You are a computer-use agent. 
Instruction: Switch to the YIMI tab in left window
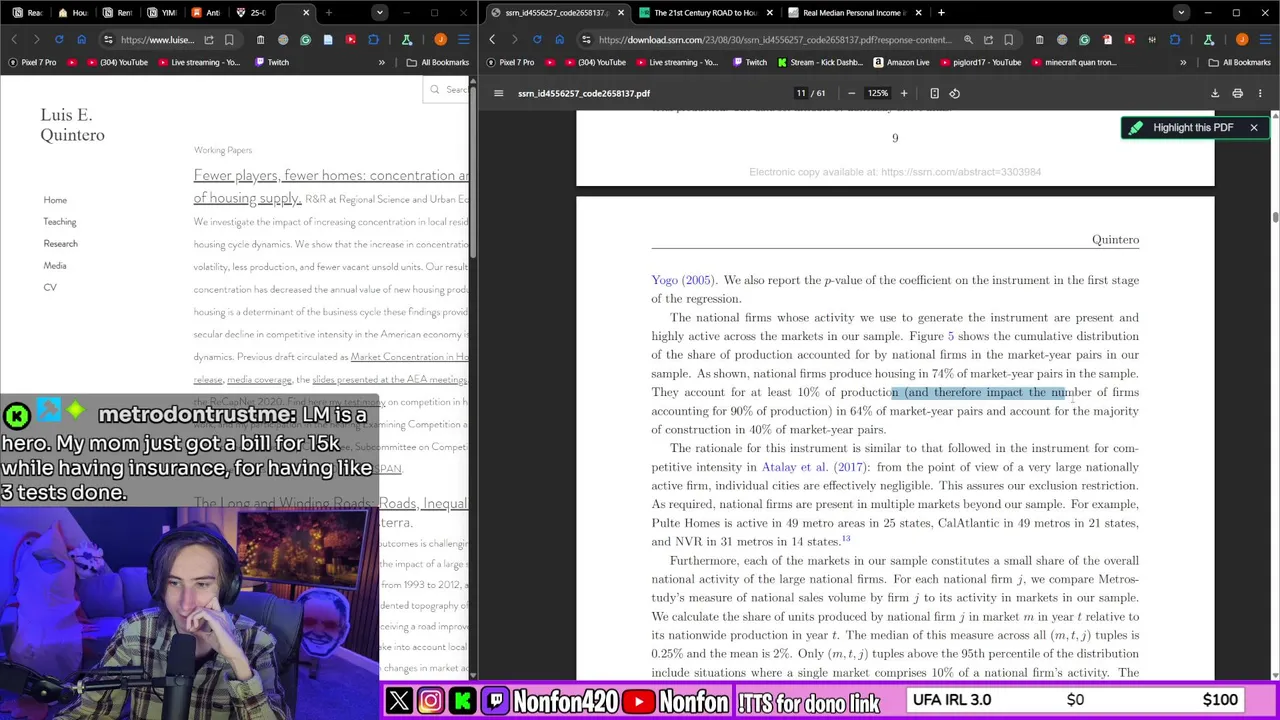click(162, 13)
